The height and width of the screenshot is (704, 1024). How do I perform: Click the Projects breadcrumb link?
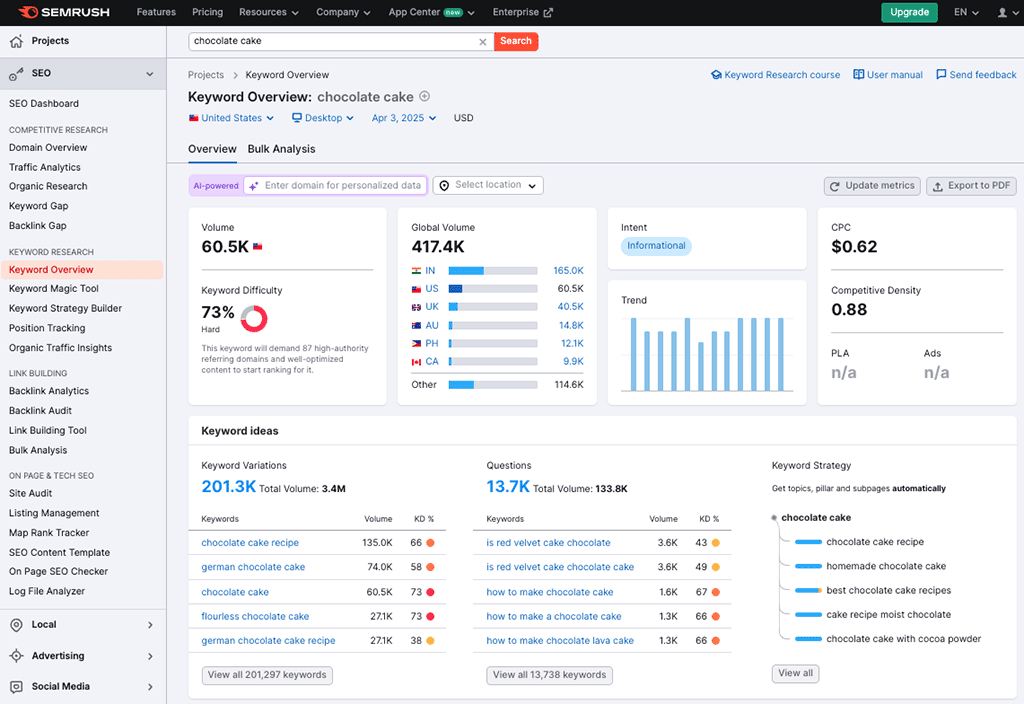pos(206,75)
